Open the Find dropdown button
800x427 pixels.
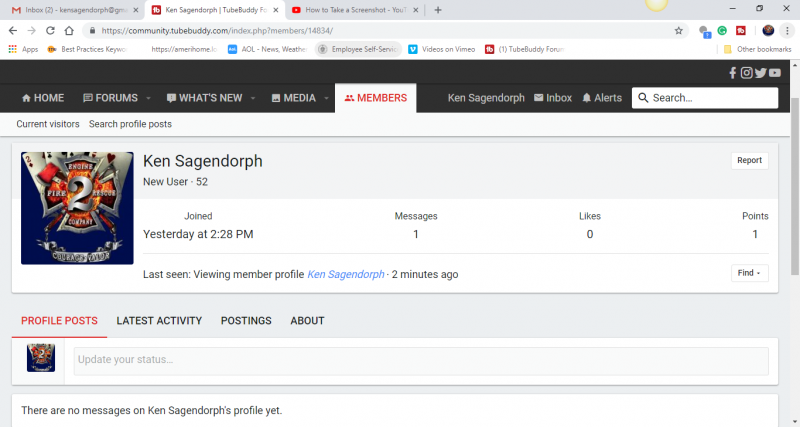point(749,273)
